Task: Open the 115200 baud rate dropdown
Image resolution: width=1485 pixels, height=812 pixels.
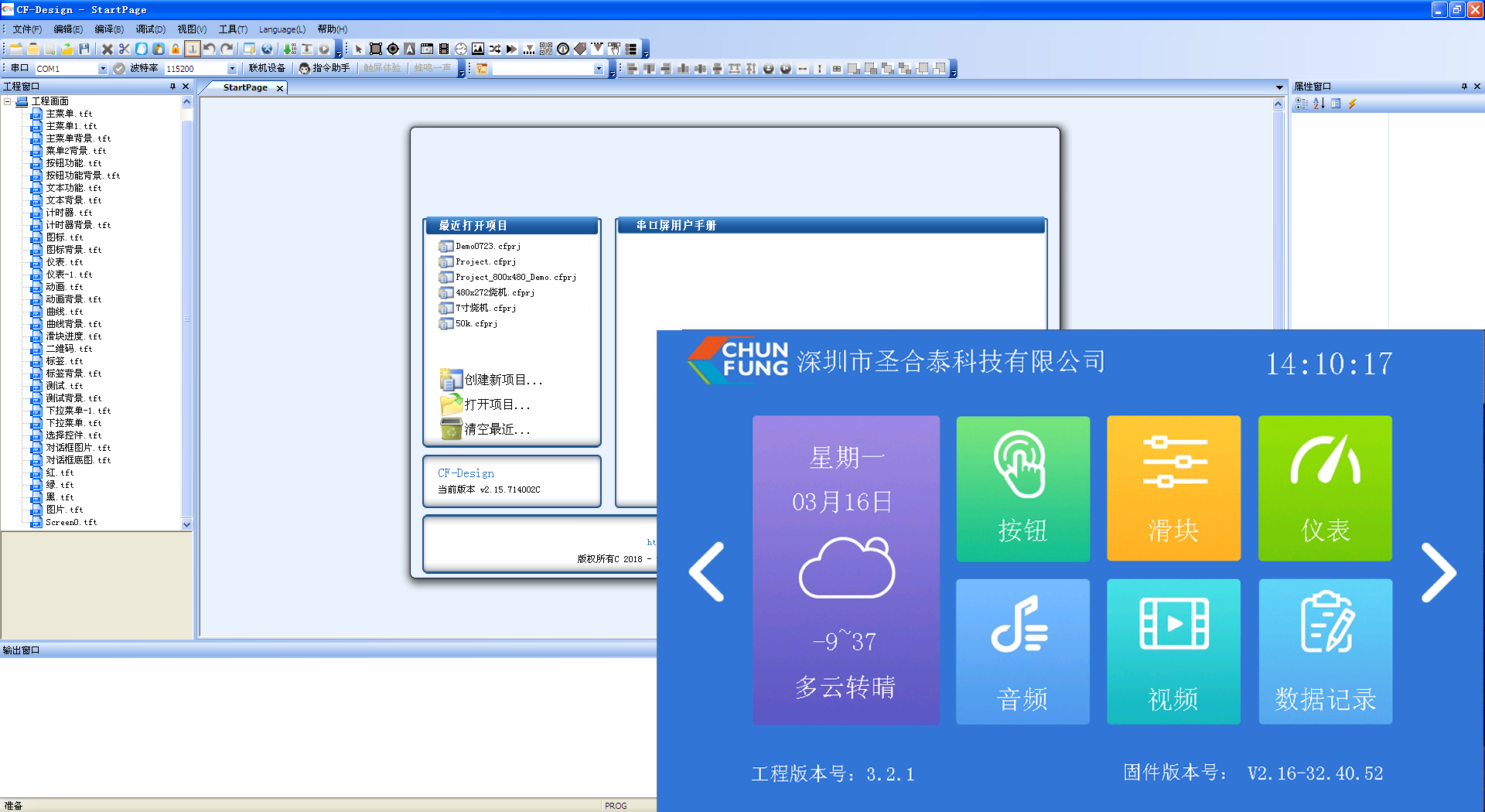Action: click(x=231, y=69)
